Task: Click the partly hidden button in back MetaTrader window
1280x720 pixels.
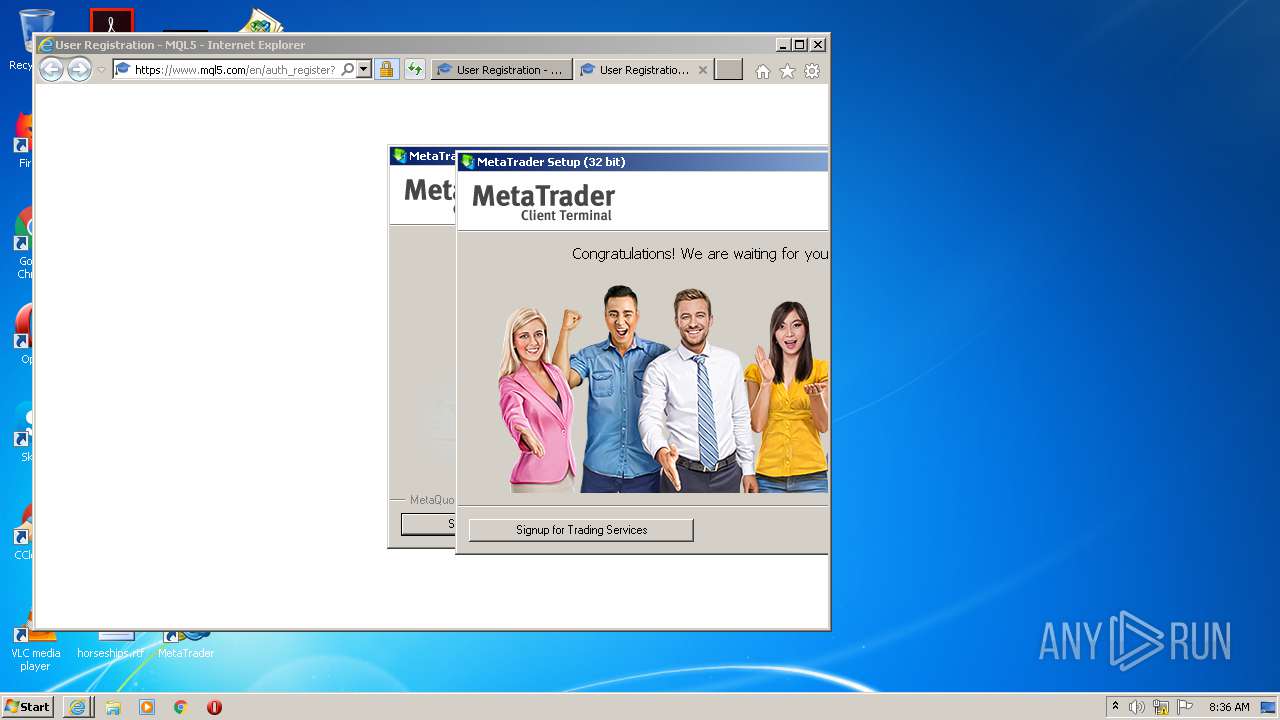Action: 428,524
